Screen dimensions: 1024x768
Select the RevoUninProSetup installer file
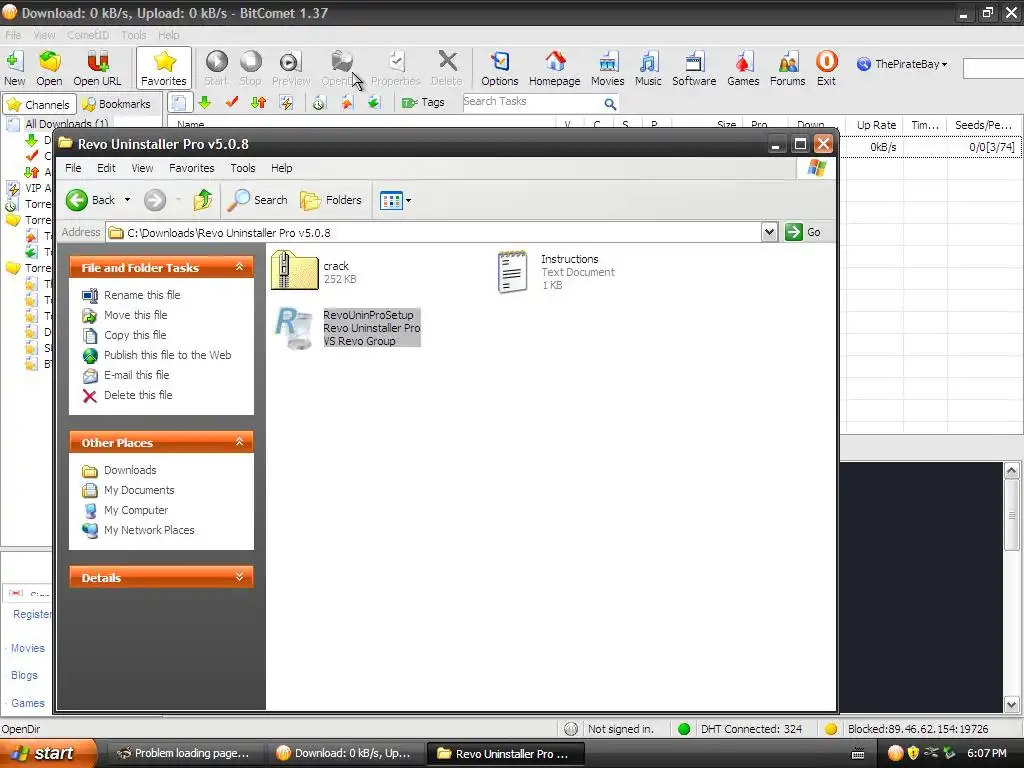coord(347,328)
